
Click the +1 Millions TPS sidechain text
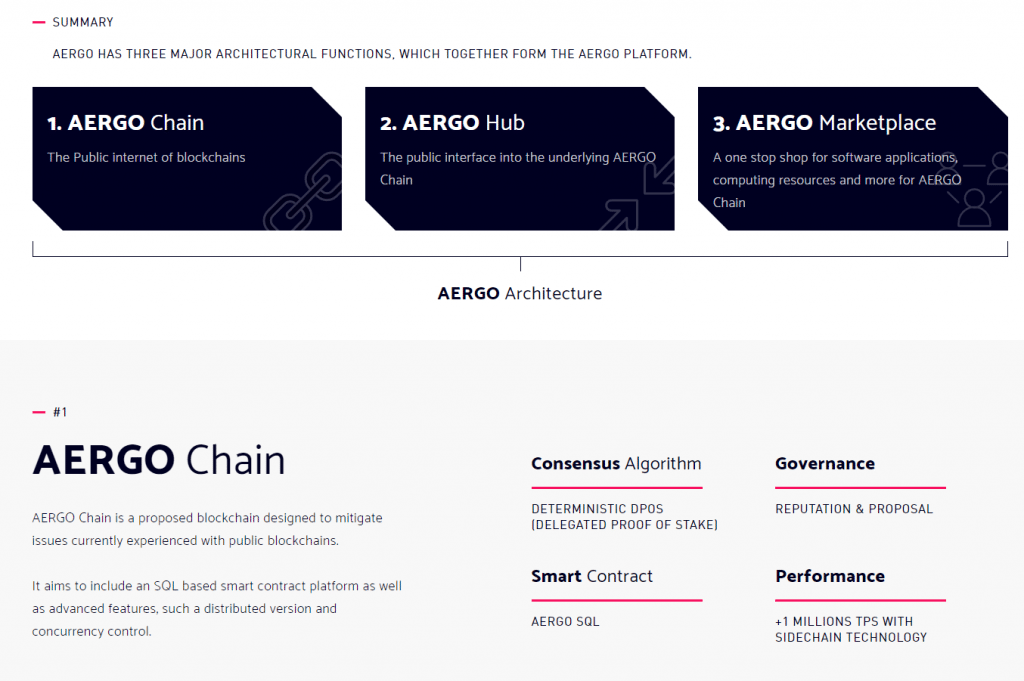851,629
